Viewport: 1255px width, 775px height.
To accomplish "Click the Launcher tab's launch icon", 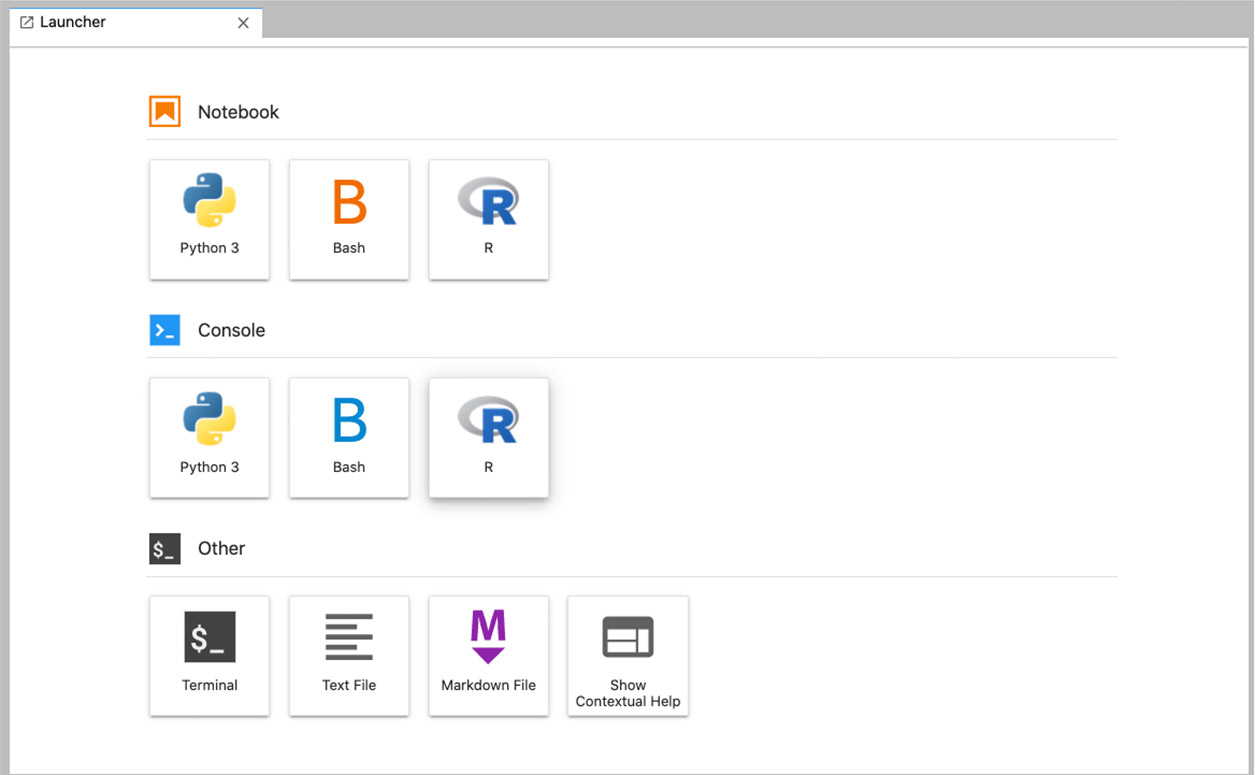I will pyautogui.click(x=27, y=22).
